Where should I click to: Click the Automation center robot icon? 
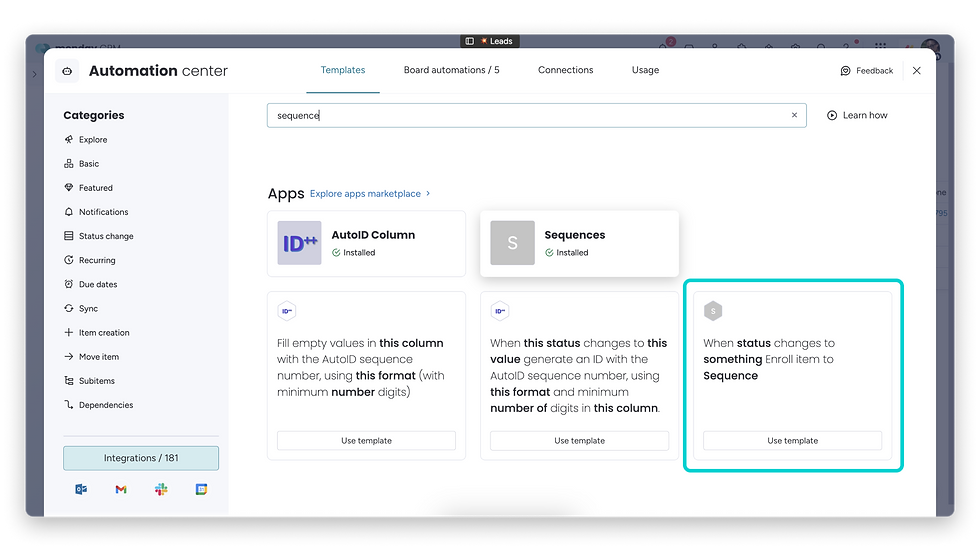(68, 71)
